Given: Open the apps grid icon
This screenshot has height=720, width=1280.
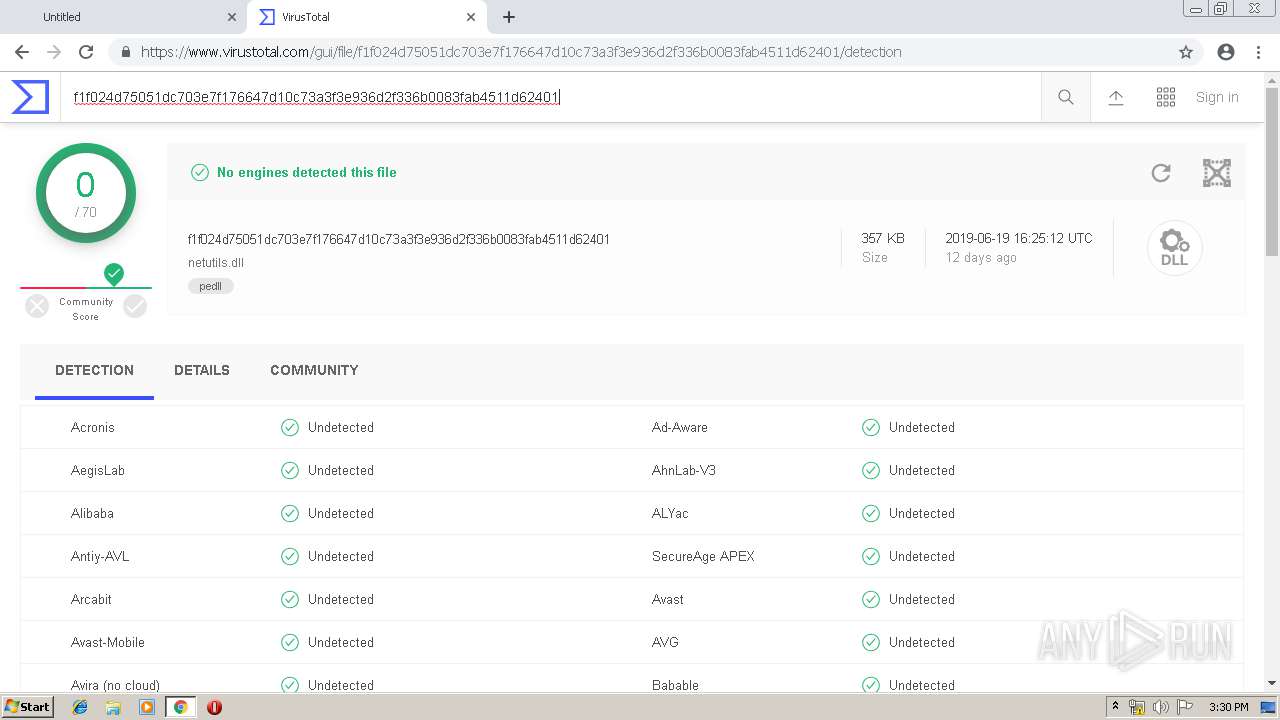Looking at the screenshot, I should pos(1166,97).
